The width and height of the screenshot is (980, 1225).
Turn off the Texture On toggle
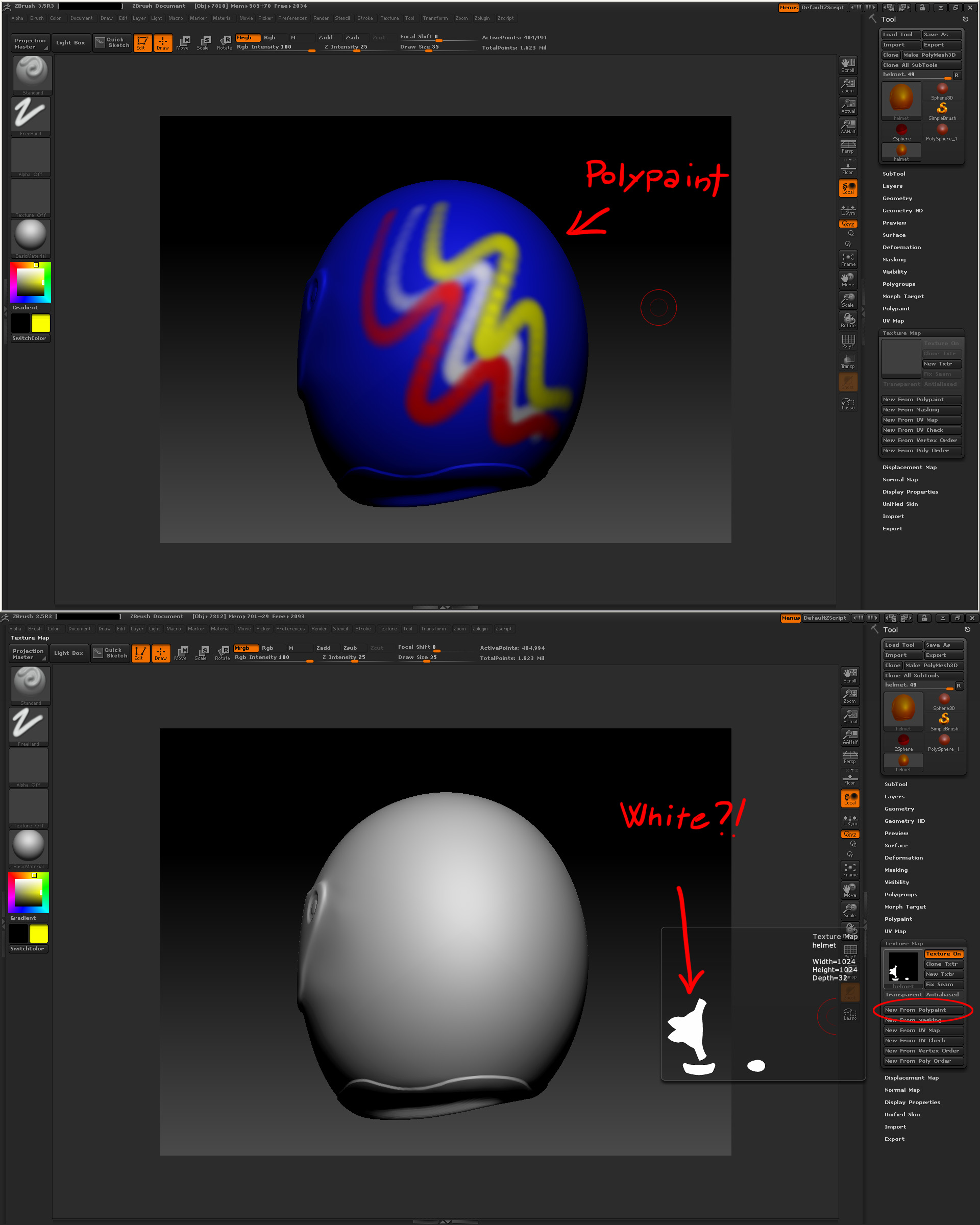(943, 954)
